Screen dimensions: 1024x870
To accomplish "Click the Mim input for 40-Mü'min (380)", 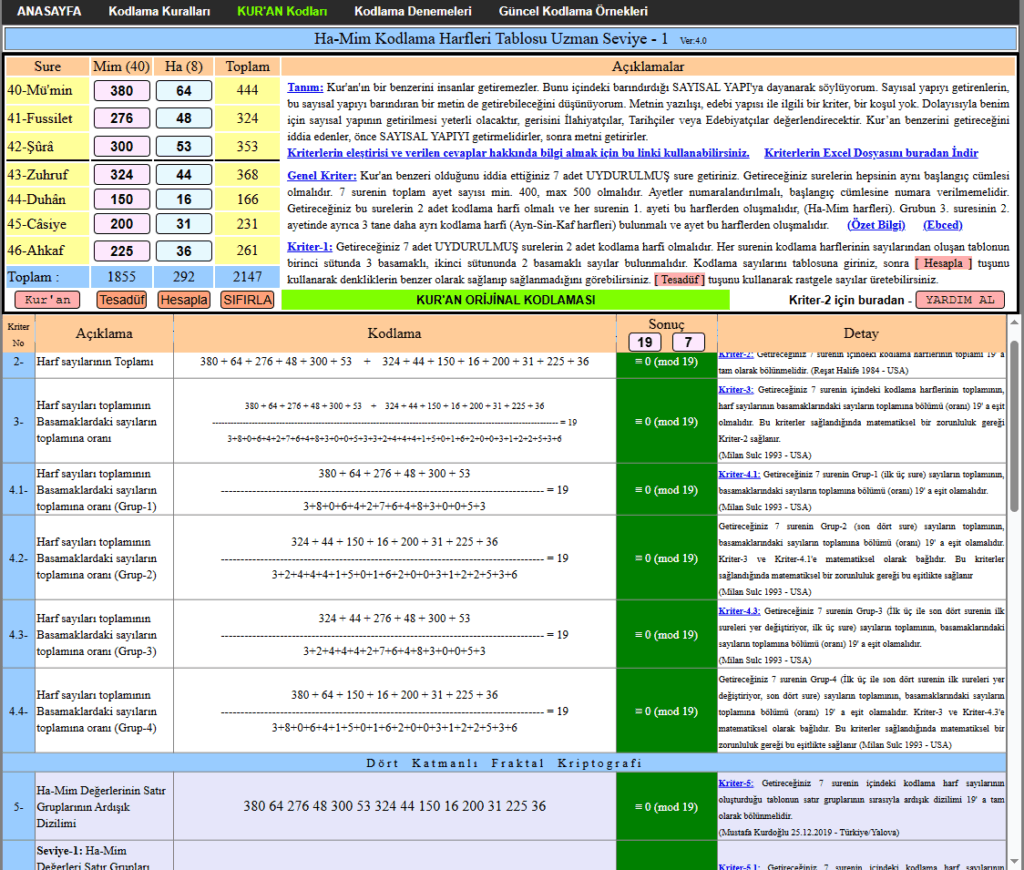I will tap(121, 91).
